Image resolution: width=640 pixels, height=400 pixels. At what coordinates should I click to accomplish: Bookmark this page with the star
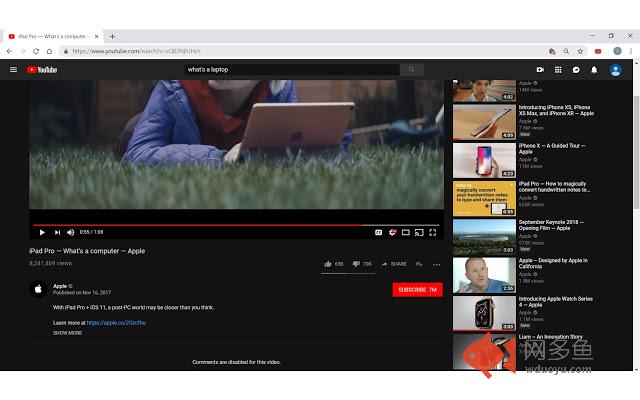(x=580, y=51)
